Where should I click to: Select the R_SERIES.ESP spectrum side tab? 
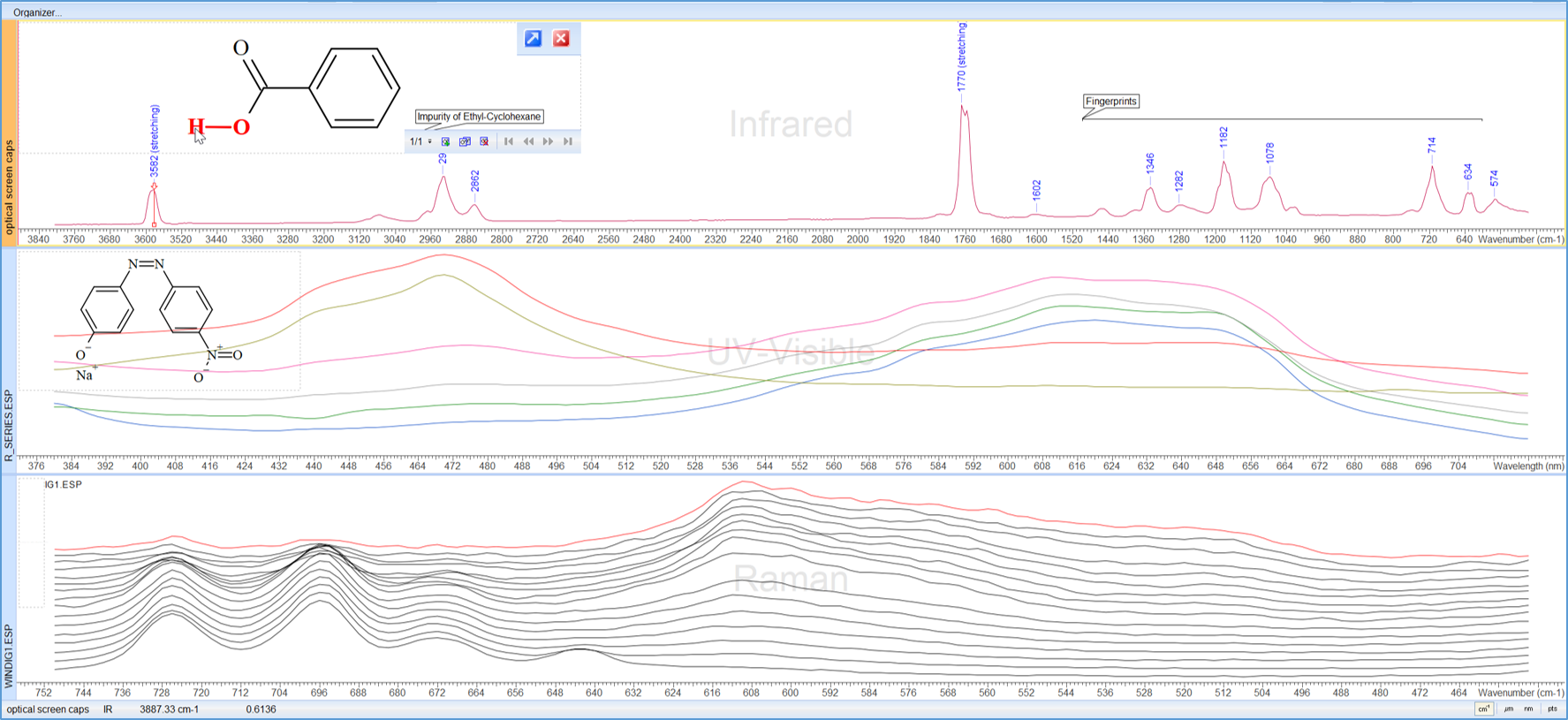[9, 425]
